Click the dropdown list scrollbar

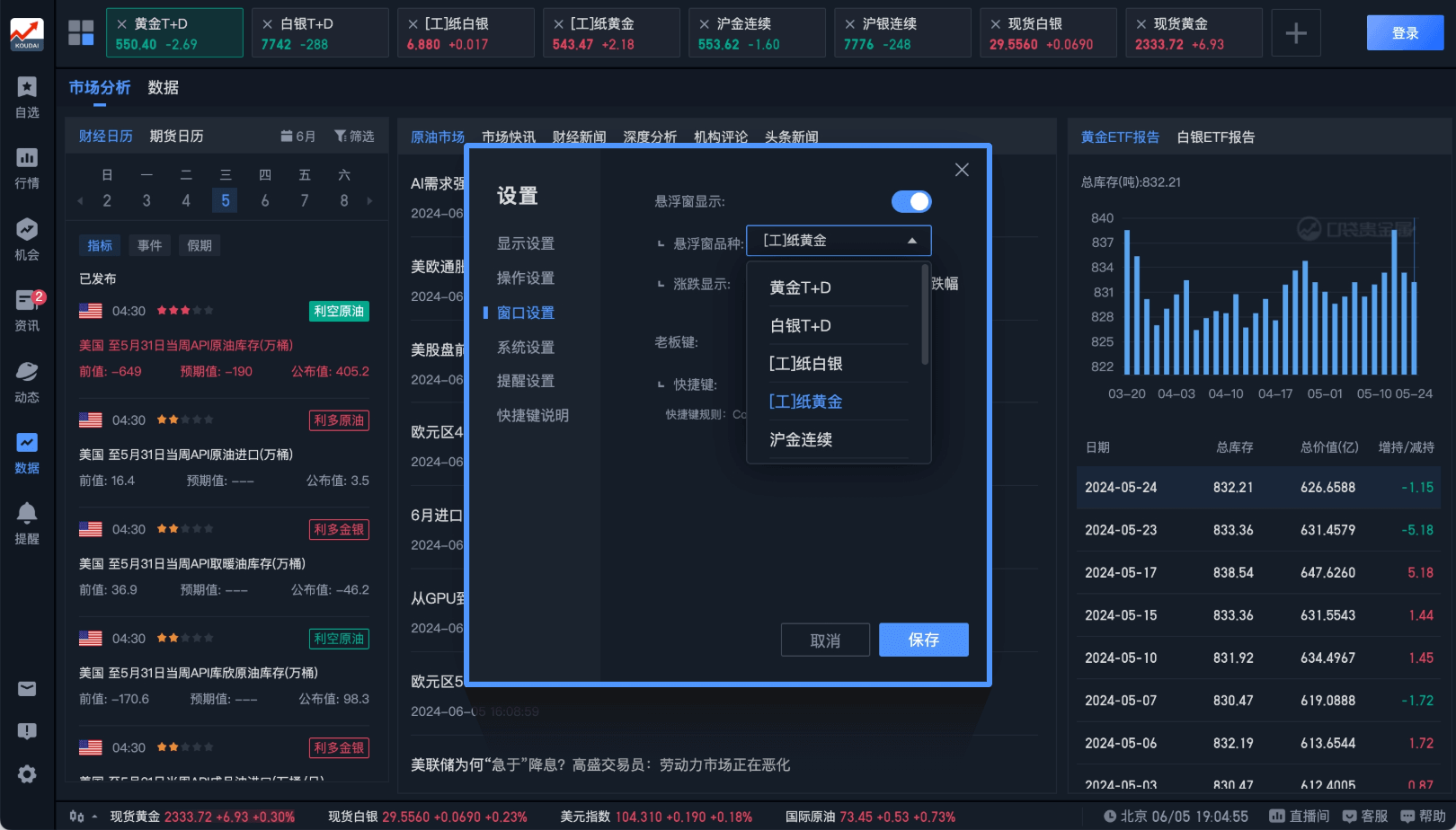pos(925,316)
